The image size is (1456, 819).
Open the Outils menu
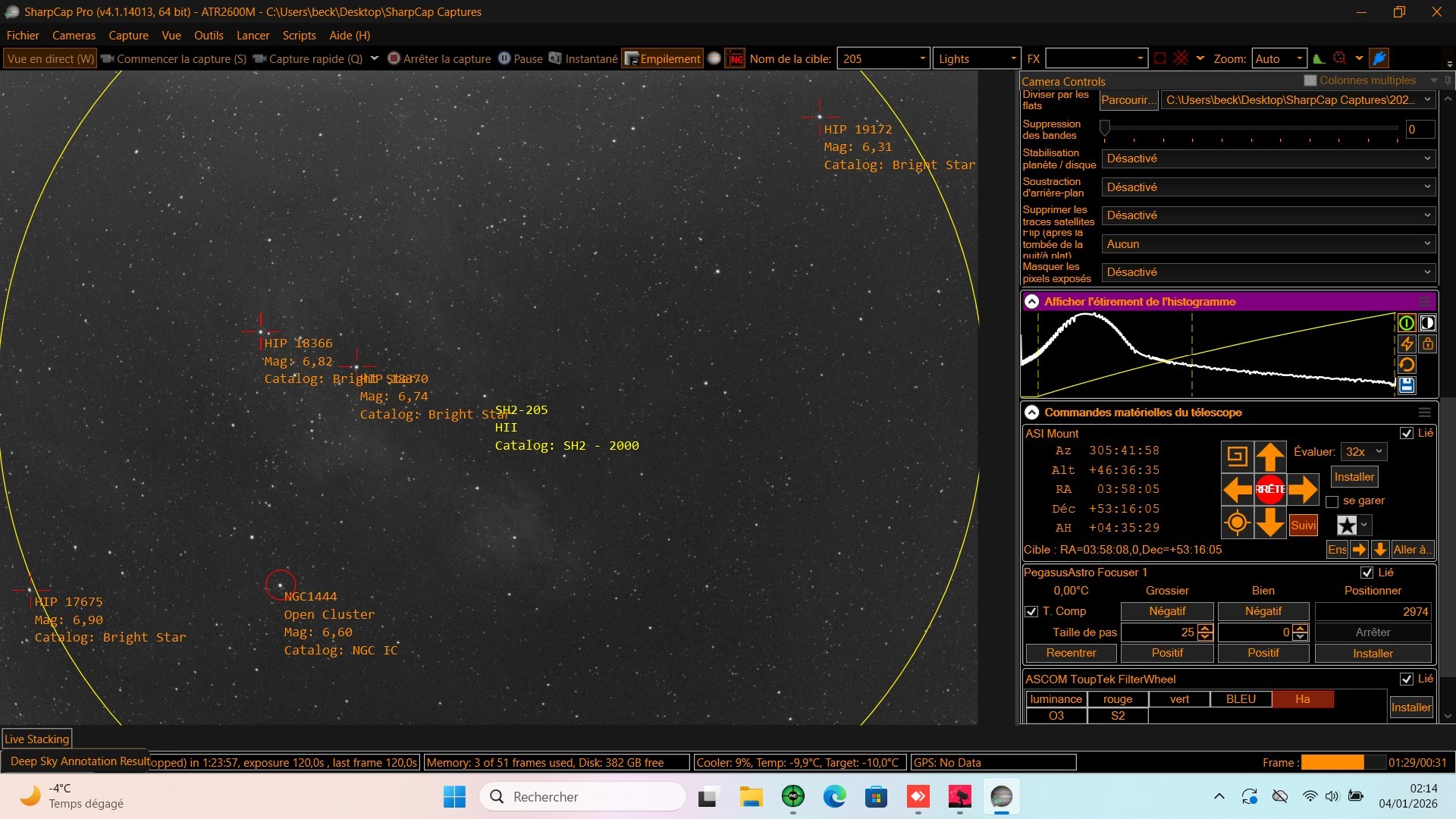tap(209, 36)
